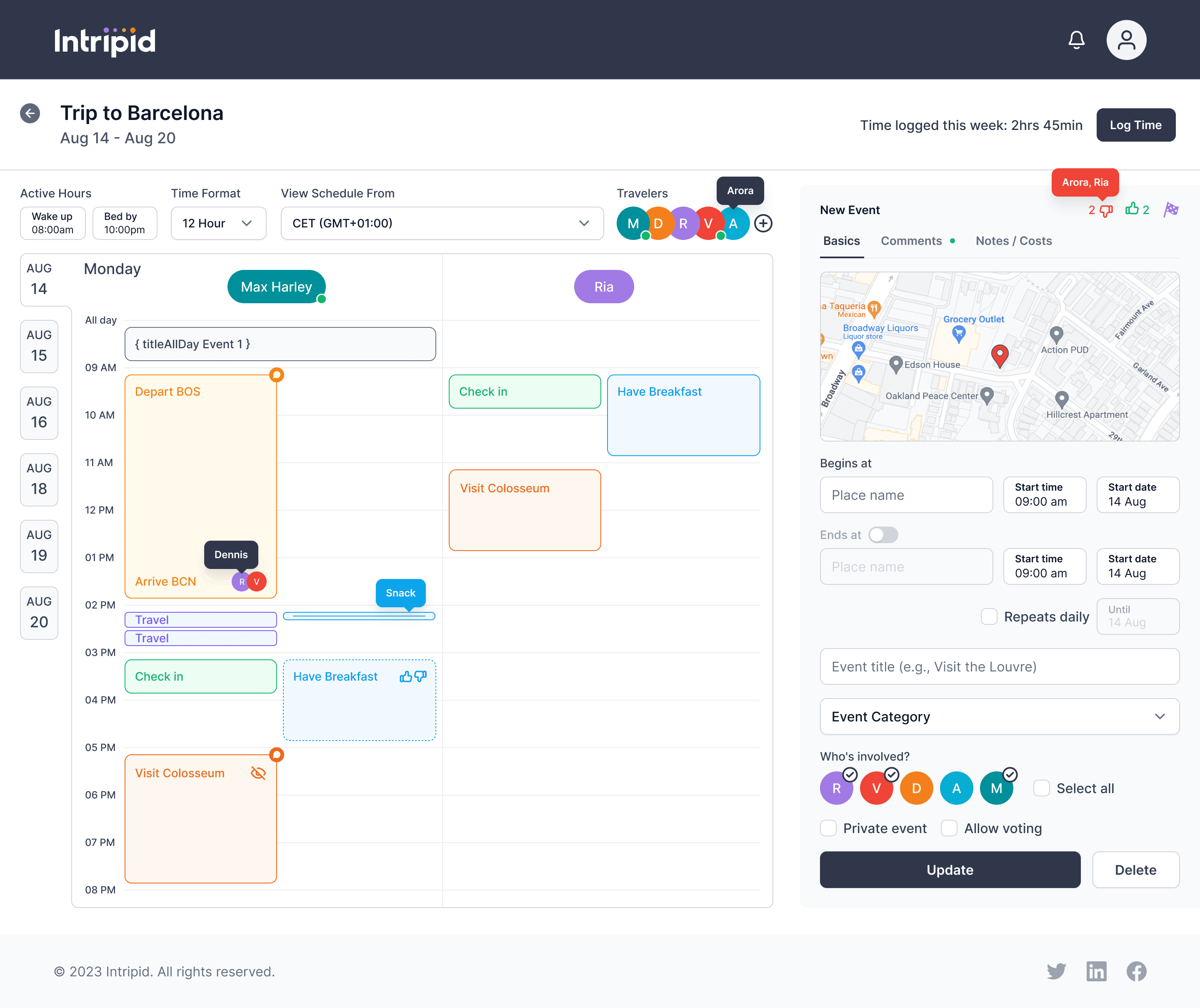Open the Event Category dropdown
Viewport: 1200px width, 1008px height.
click(x=999, y=716)
